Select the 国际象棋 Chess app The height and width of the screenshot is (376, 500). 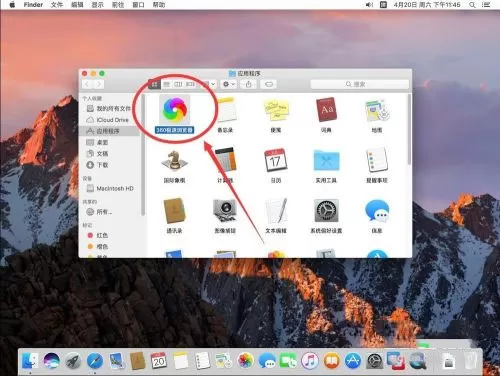pos(174,160)
